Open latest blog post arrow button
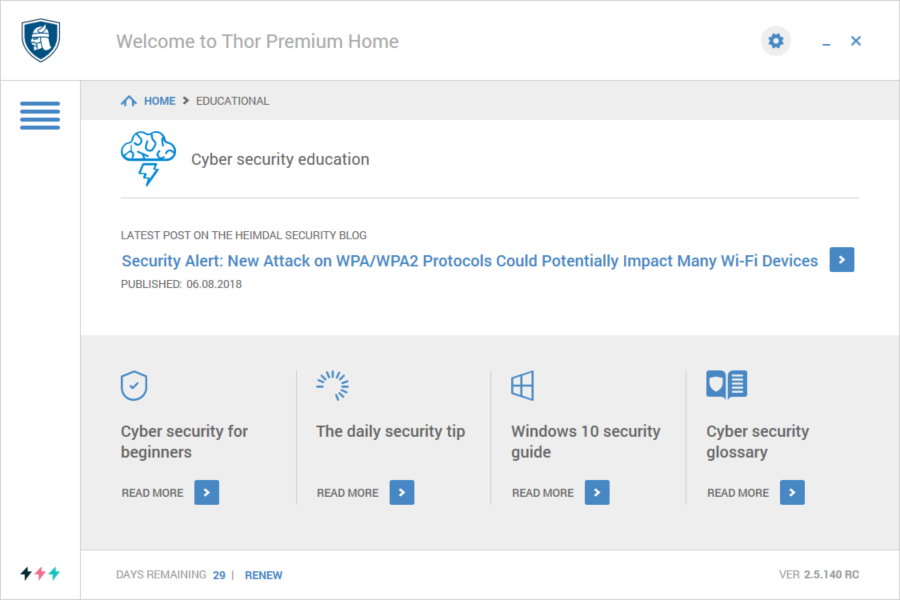Image resolution: width=900 pixels, height=600 pixels. coord(841,260)
